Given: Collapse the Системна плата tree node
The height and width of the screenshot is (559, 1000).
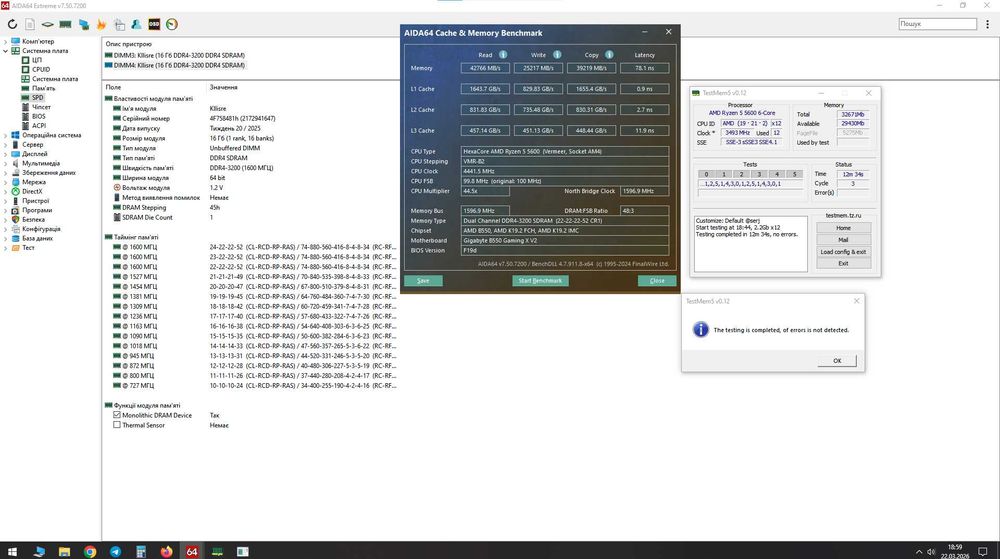Looking at the screenshot, I should (x=6, y=51).
